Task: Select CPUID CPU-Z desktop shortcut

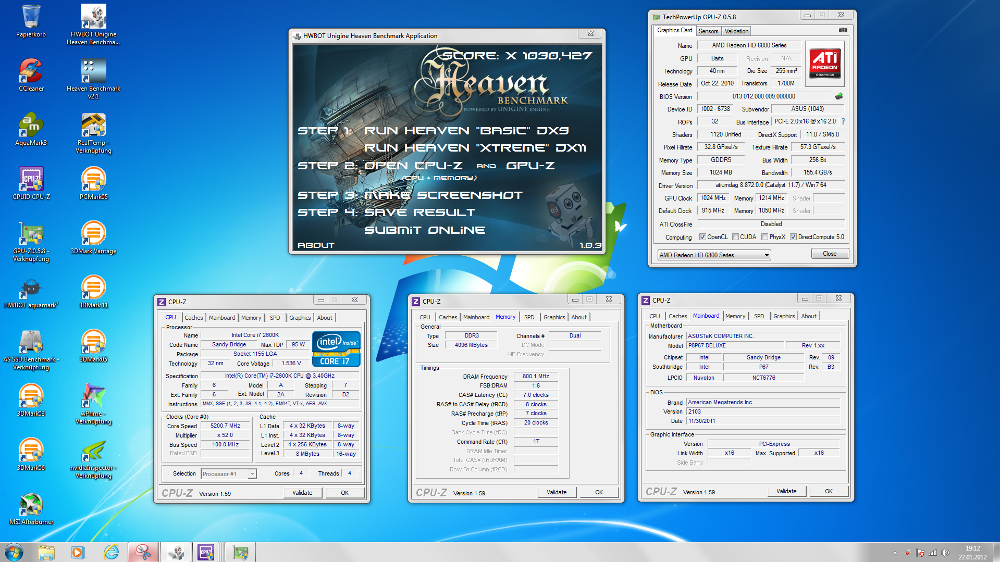Action: 31,183
